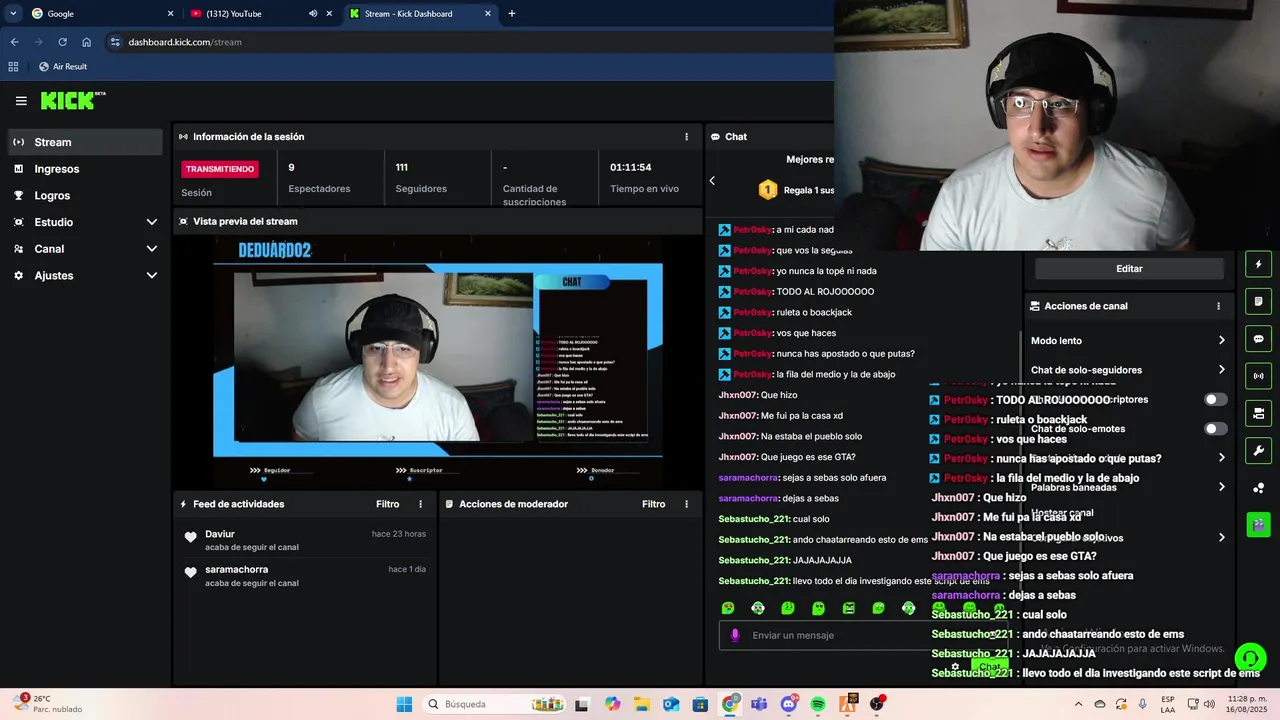Pick the first green emote under chat
Screen dimensions: 1280x720
[728, 608]
